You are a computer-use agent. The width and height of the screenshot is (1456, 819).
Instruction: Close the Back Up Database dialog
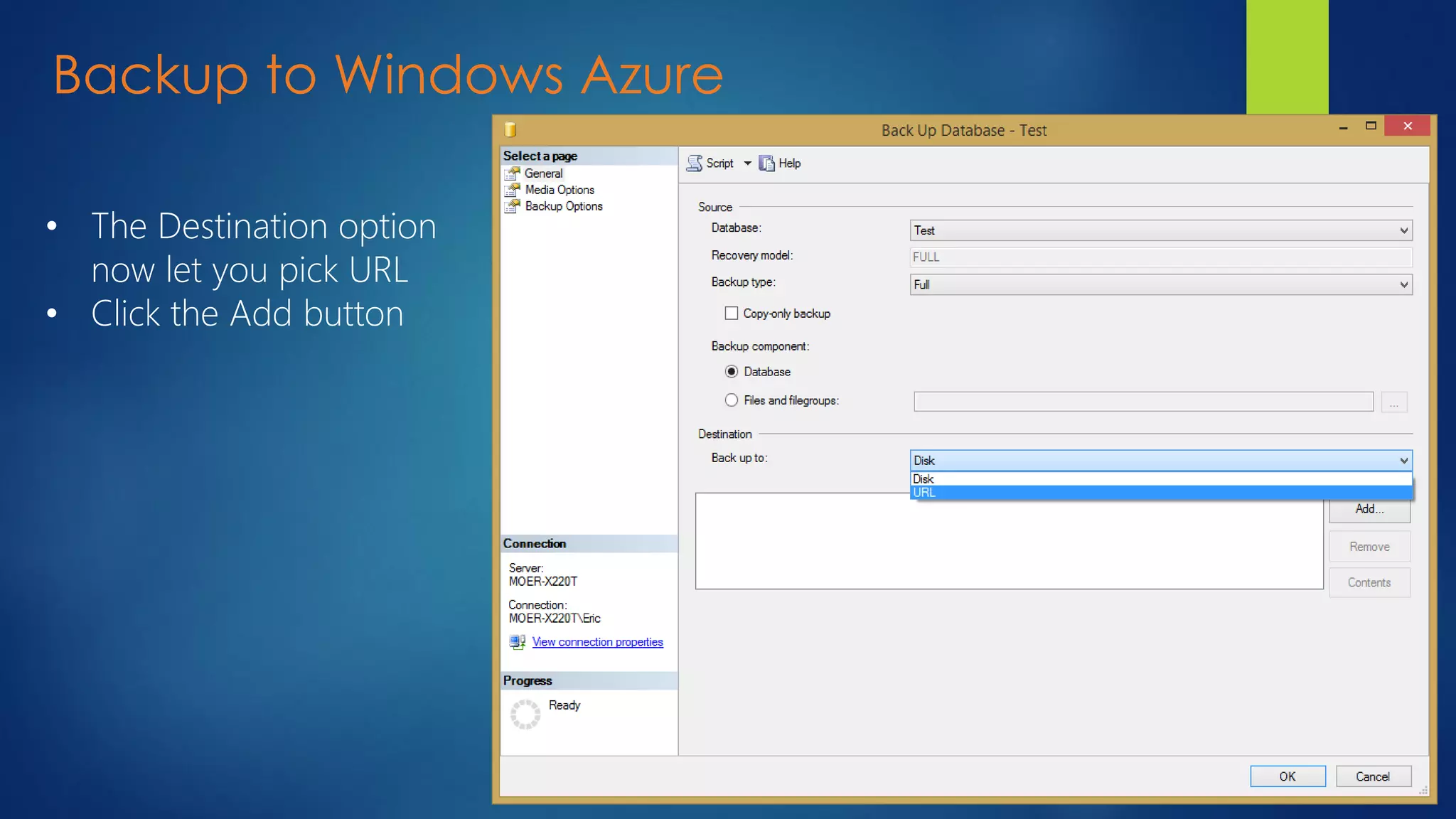pyautogui.click(x=1408, y=126)
